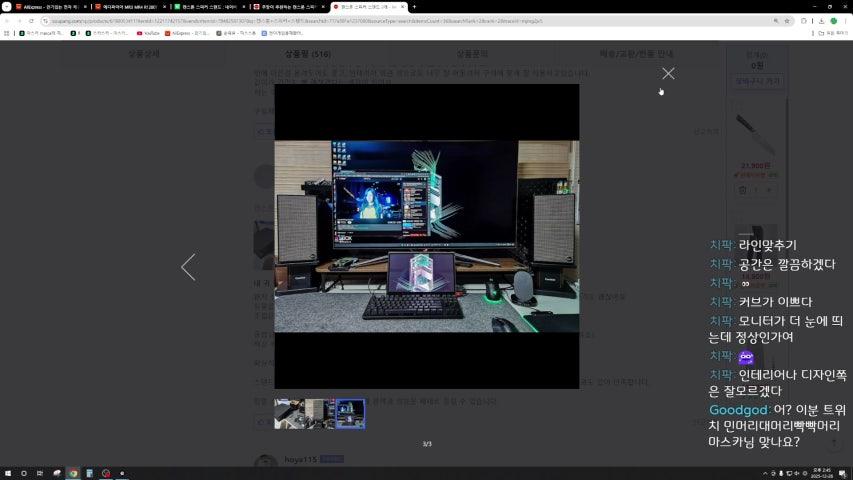853x480 pixels.
Task: Click the browser back arrow
Action: pos(7,20)
